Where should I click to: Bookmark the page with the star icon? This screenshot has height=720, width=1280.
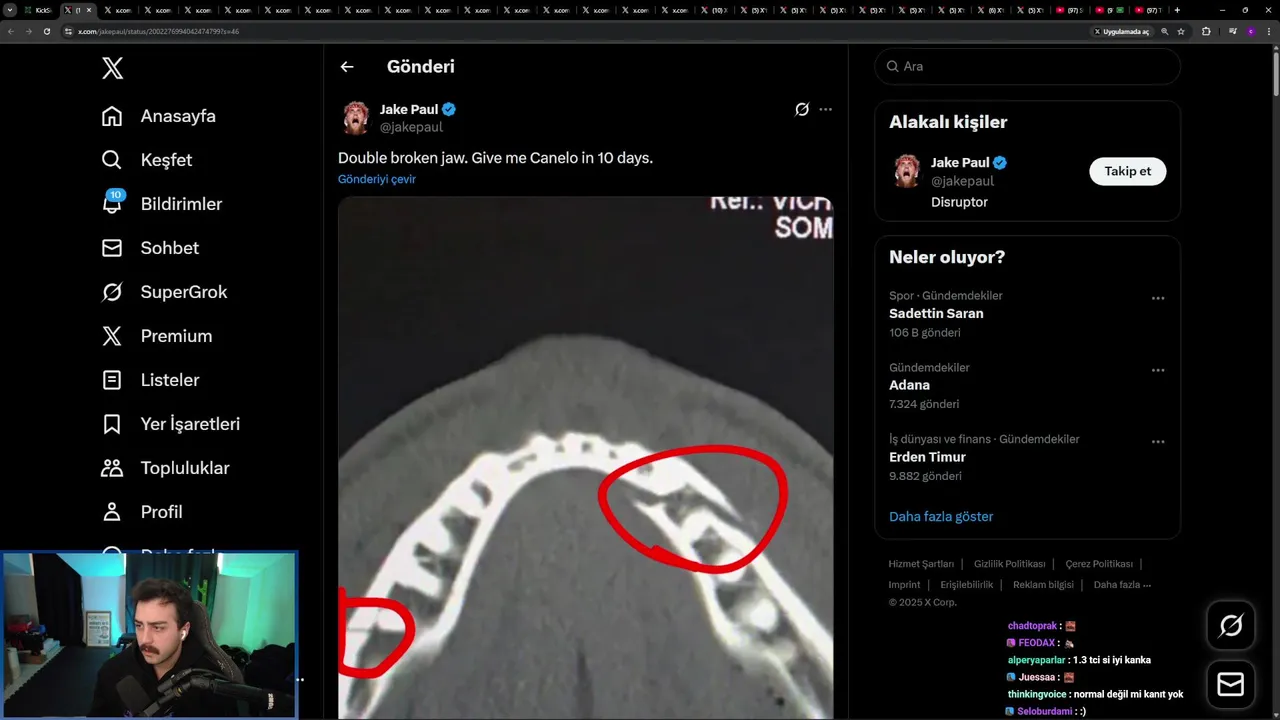click(x=1181, y=31)
